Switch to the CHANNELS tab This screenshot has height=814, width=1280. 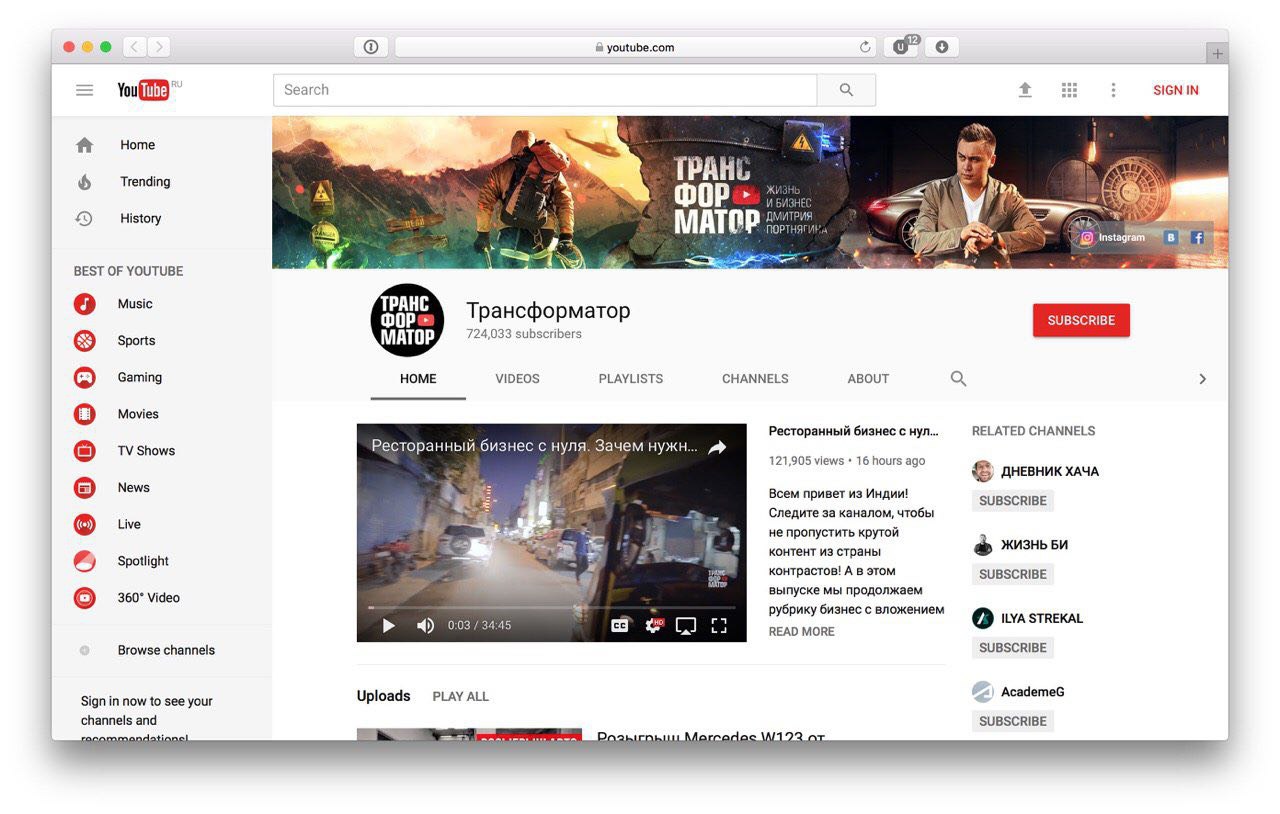pos(755,379)
